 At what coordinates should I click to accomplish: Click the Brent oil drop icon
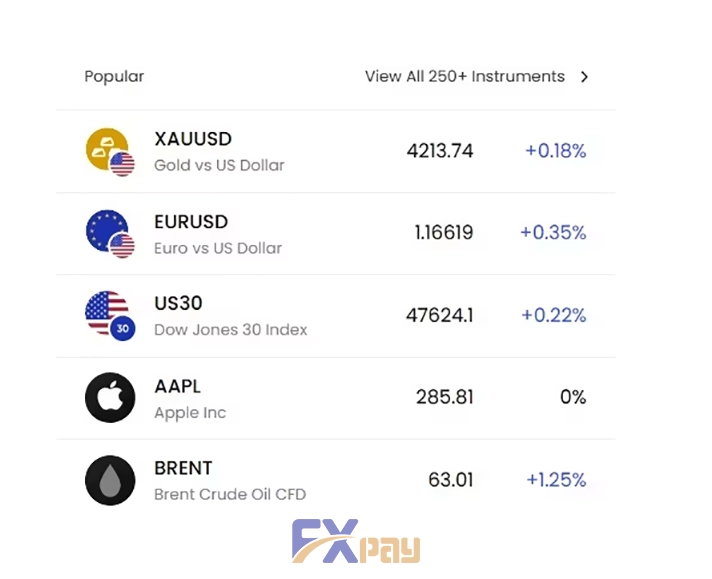[x=110, y=480]
